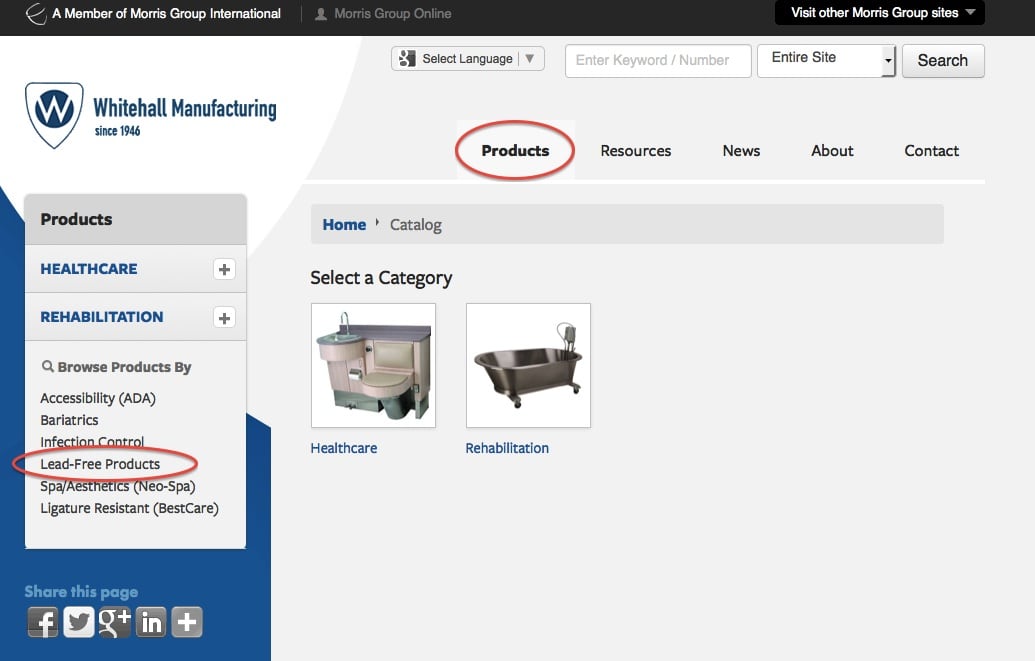
Task: Open the News menu item
Action: (x=741, y=151)
